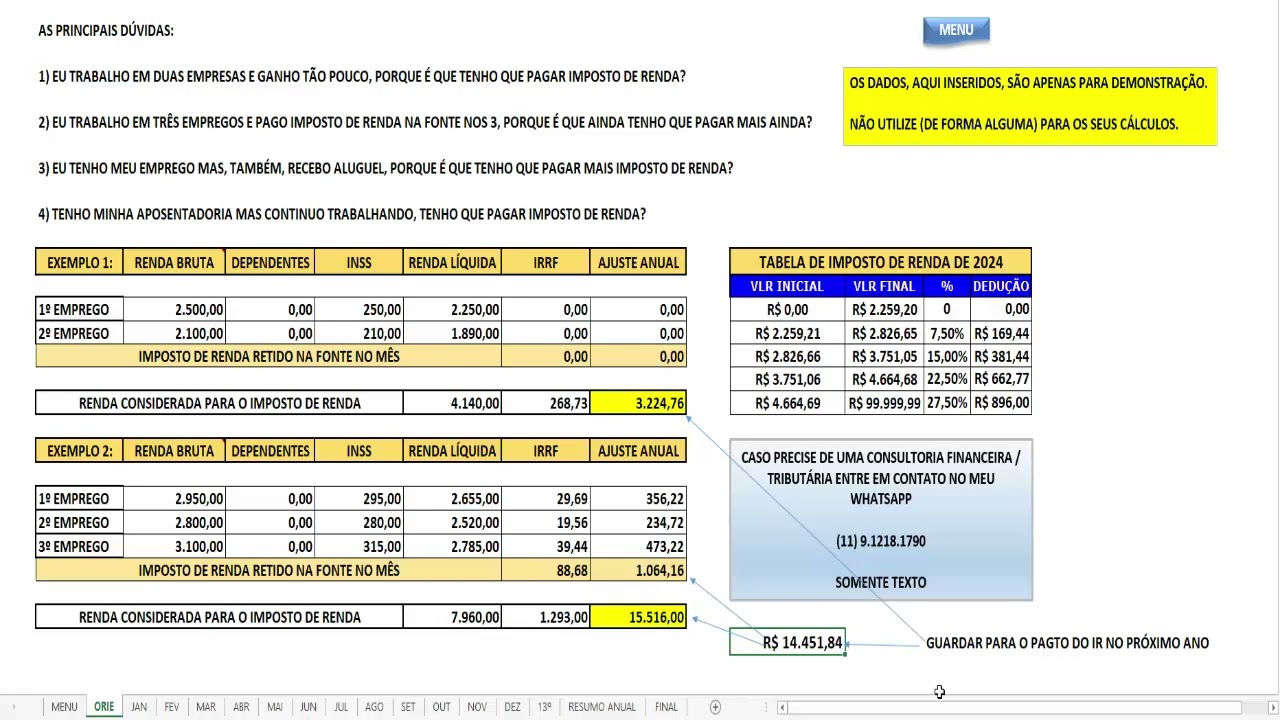The height and width of the screenshot is (720, 1280).
Task: Click the WhatsApp consultoria contact box
Action: click(881, 519)
